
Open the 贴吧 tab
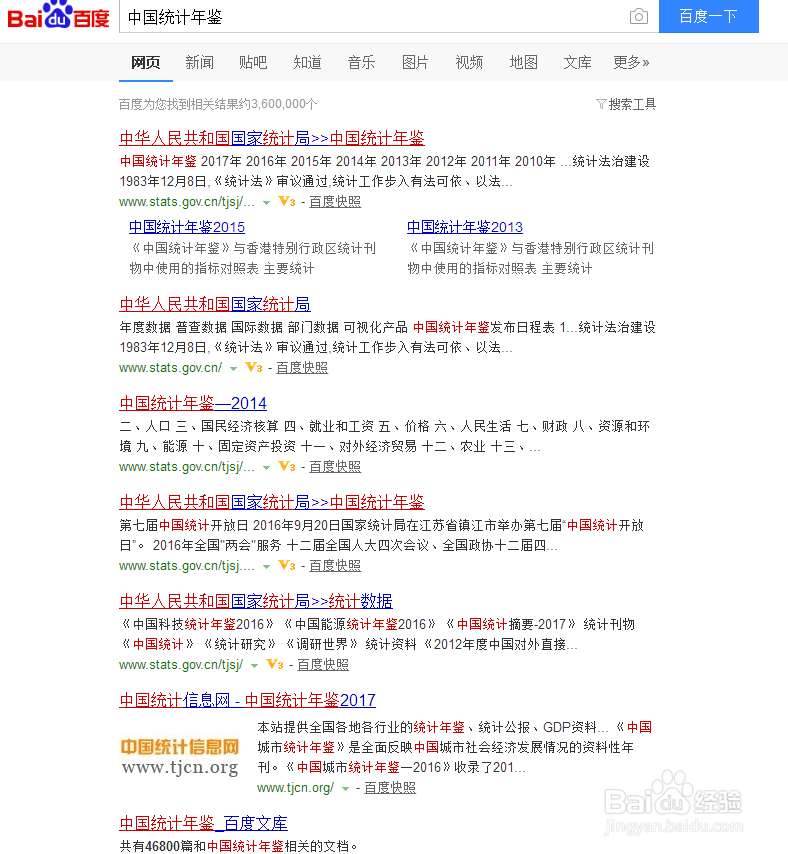(253, 62)
